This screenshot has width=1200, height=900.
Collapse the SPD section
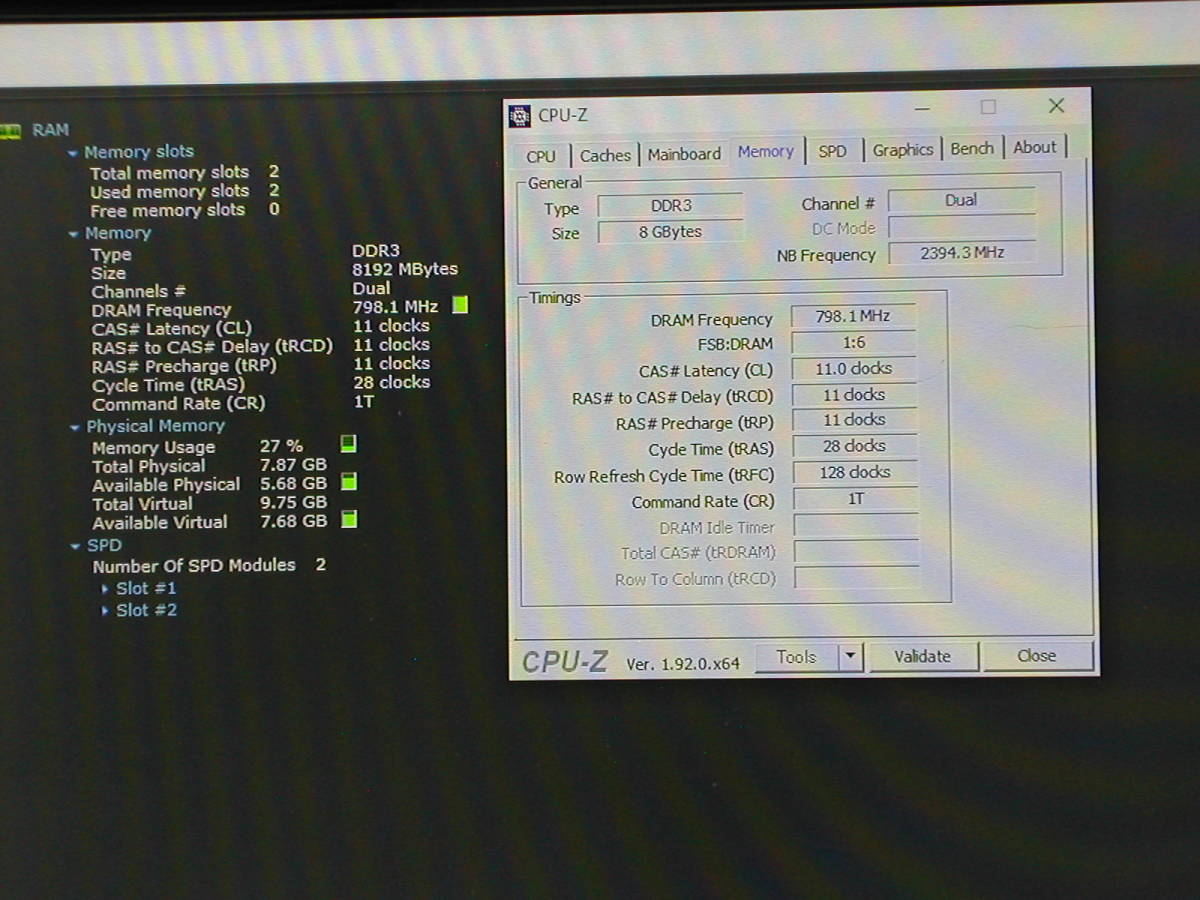76,546
